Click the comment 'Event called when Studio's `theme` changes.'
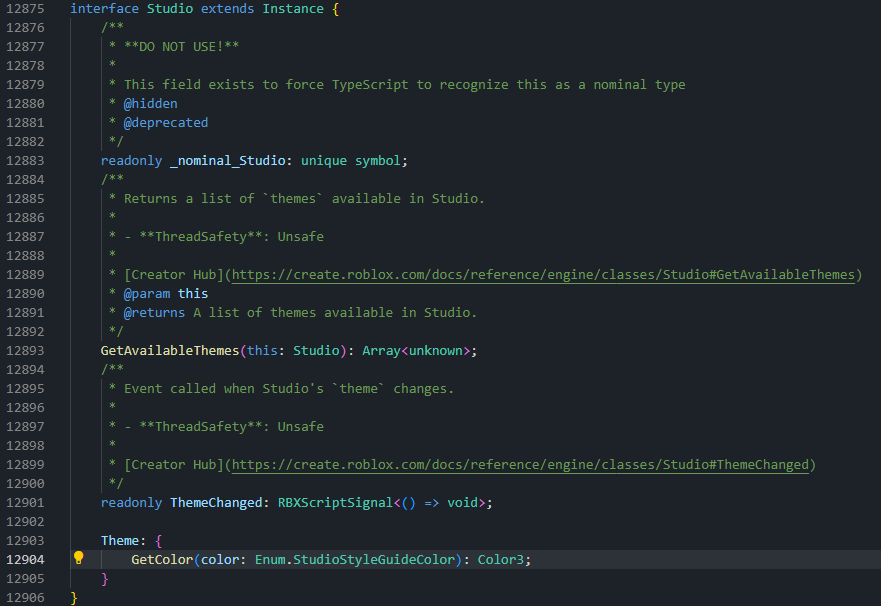The width and height of the screenshot is (881, 606). [289, 389]
